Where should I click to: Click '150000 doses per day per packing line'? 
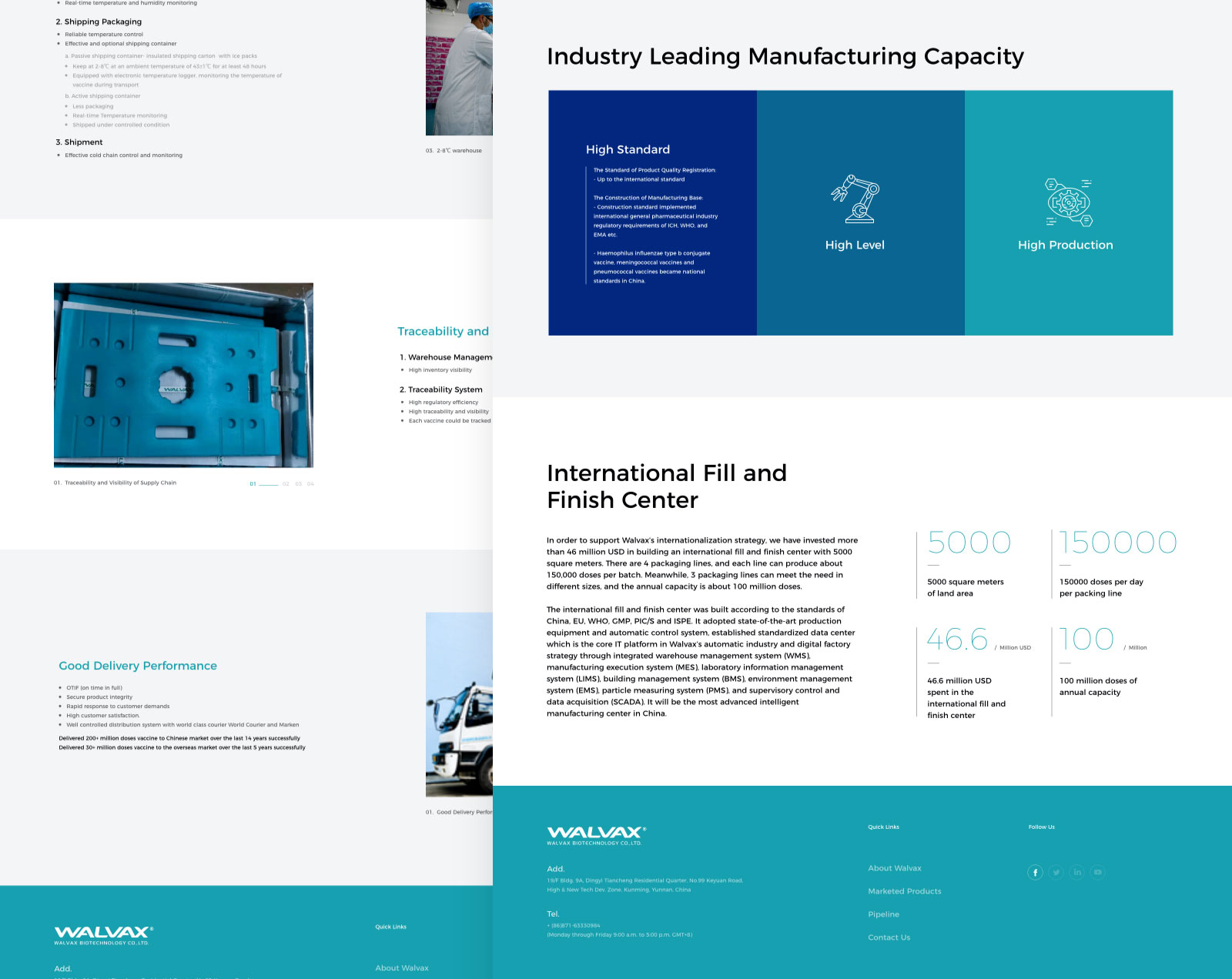click(x=1101, y=587)
